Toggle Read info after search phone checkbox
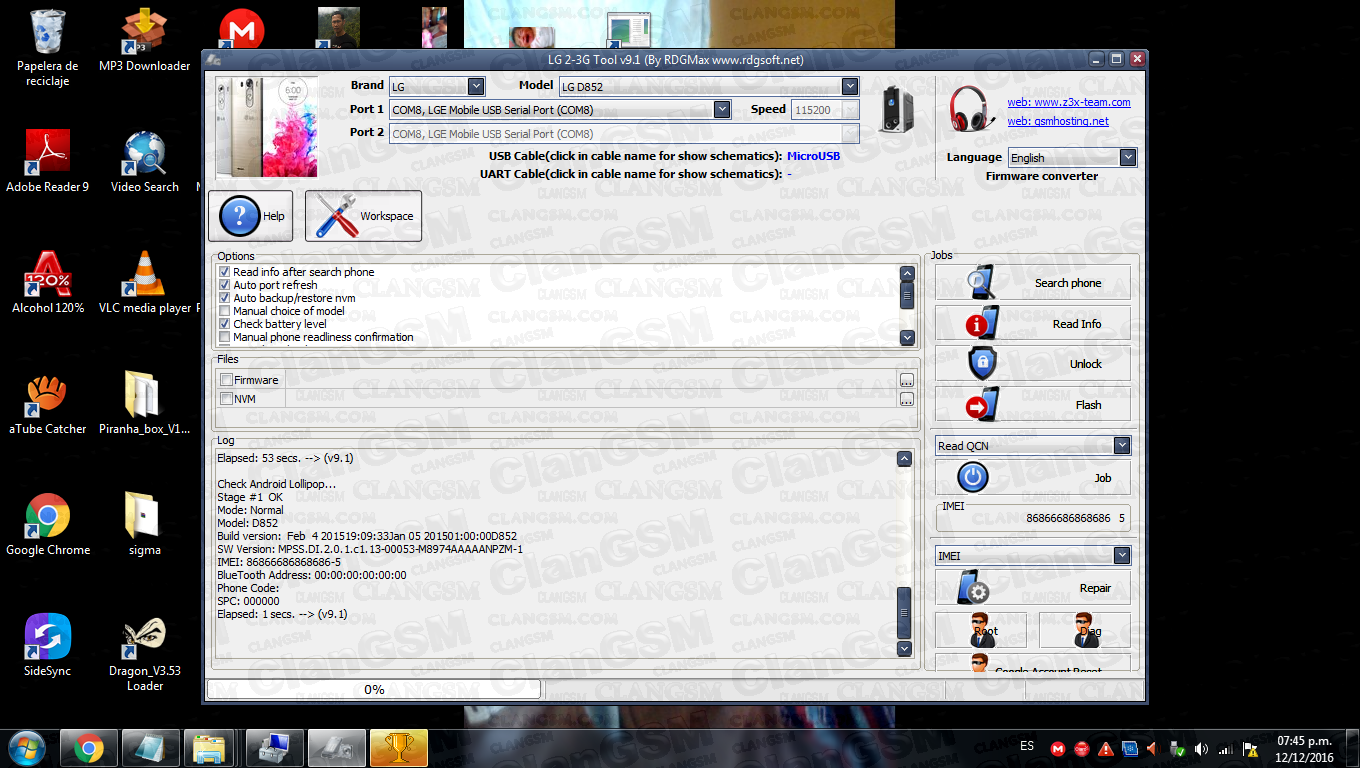This screenshot has height=768, width=1360. coord(224,272)
